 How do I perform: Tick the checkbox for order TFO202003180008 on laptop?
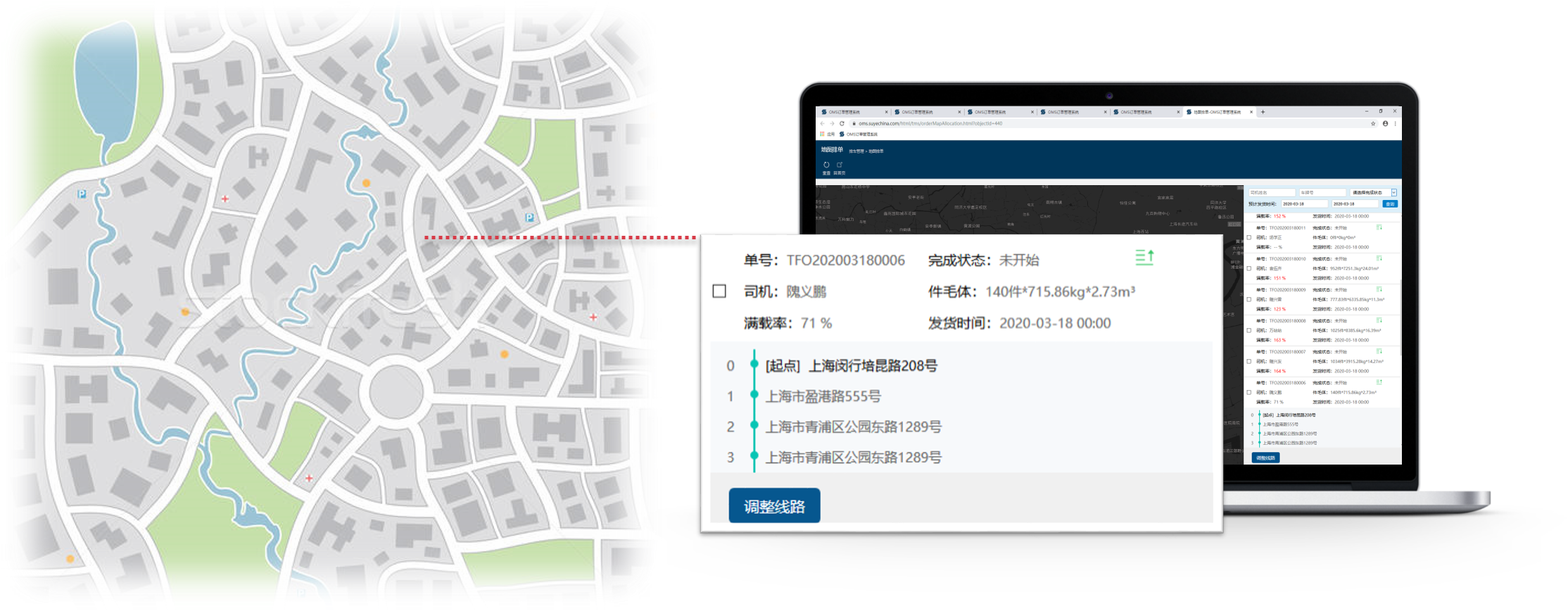coord(1249,330)
